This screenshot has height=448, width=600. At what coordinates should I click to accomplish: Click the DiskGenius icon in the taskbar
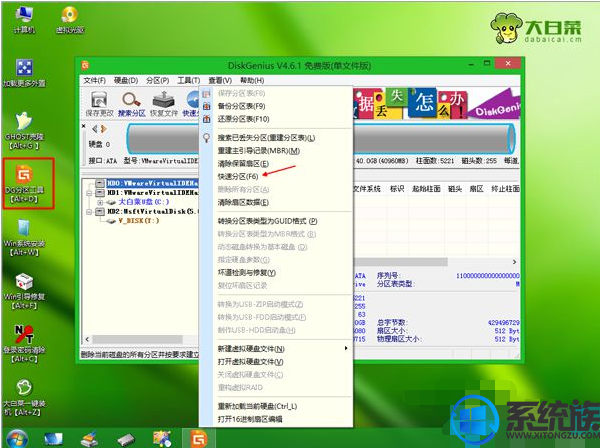click(x=199, y=438)
